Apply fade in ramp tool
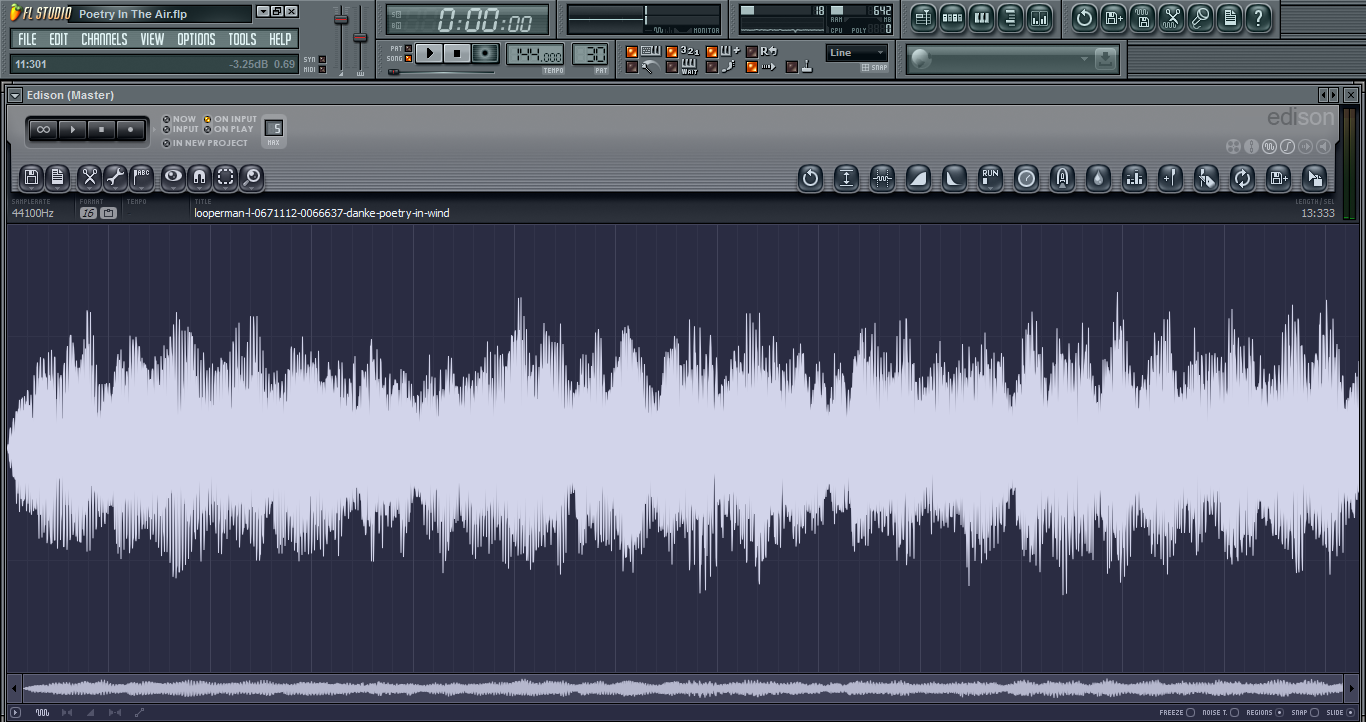Screen dimensions: 1366x722 pyautogui.click(x=918, y=179)
